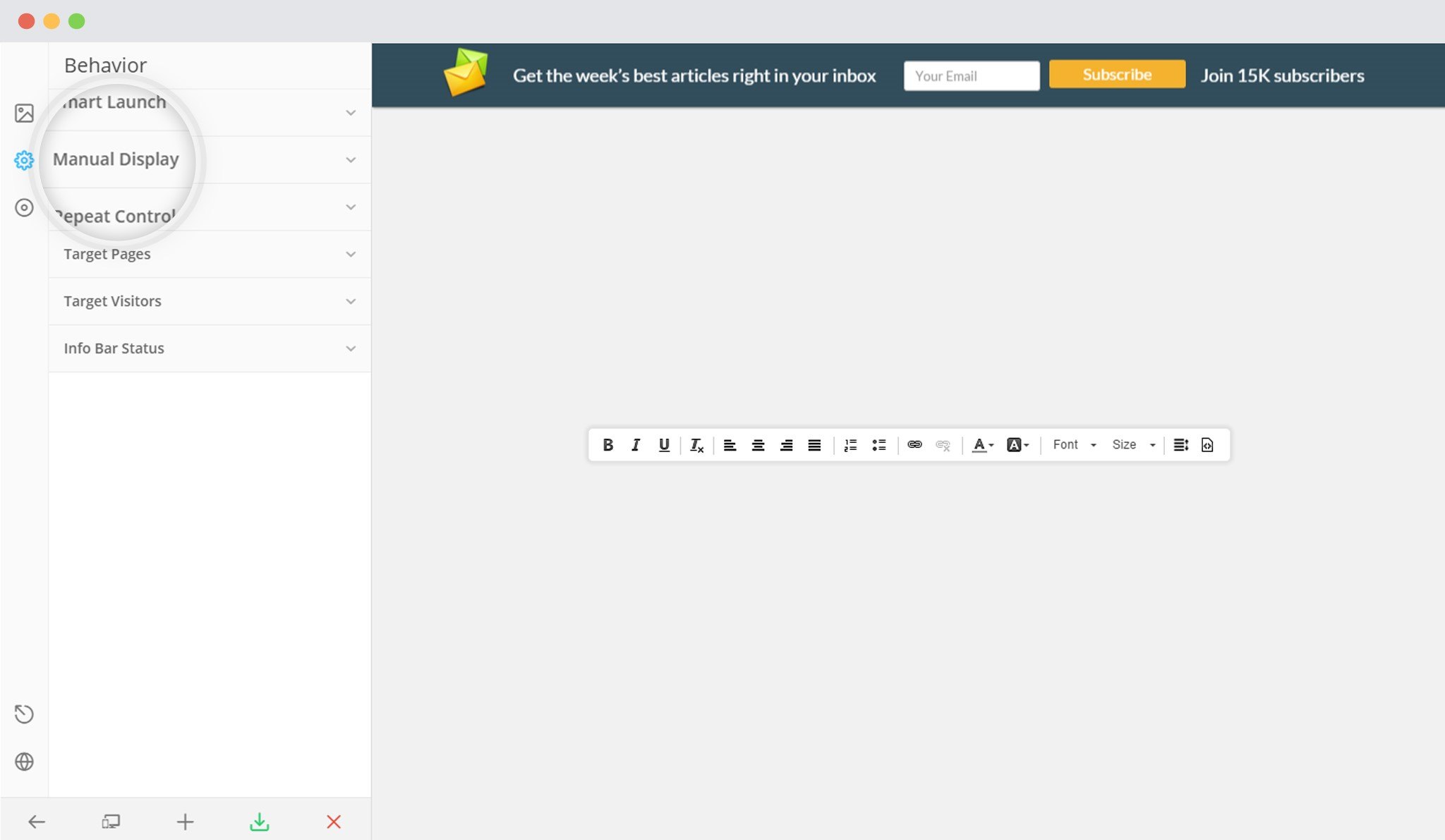The image size is (1445, 840).
Task: Open the responsive device preview icon
Action: point(111,822)
